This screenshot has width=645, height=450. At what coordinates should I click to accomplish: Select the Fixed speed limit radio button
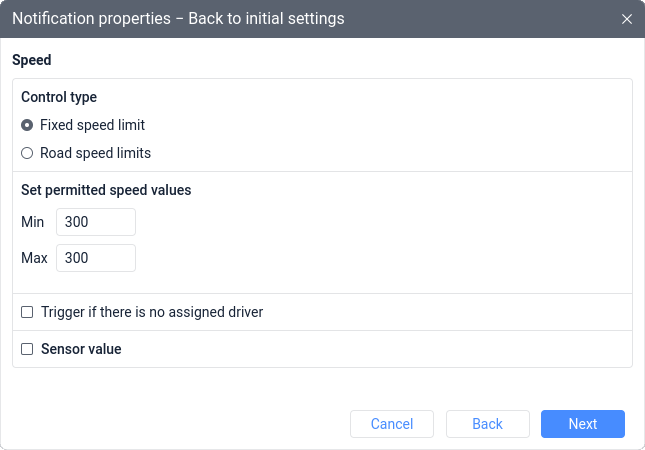(27, 125)
